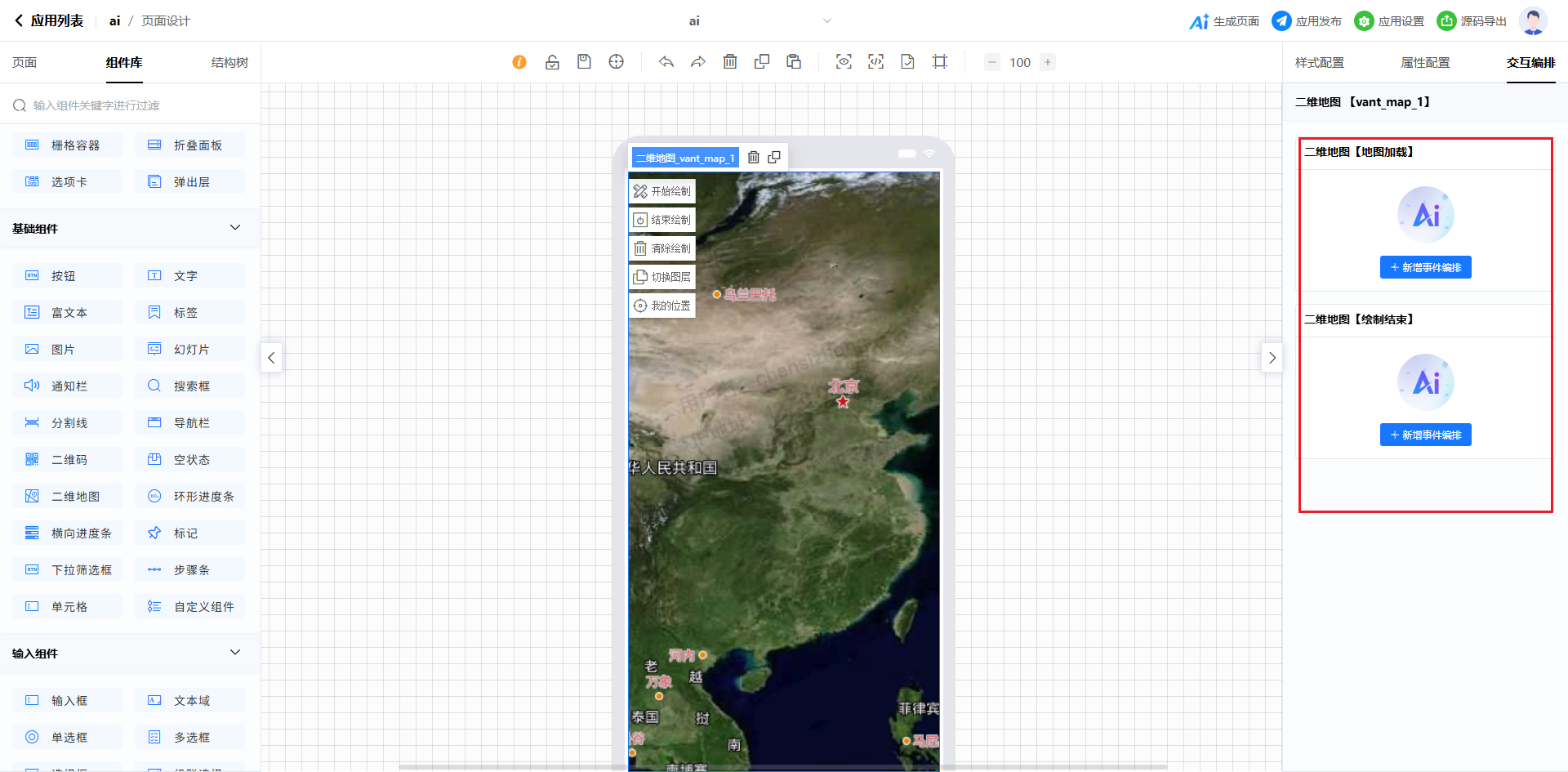Open the 属性配置 tab
The image size is (1568, 772).
(1425, 63)
